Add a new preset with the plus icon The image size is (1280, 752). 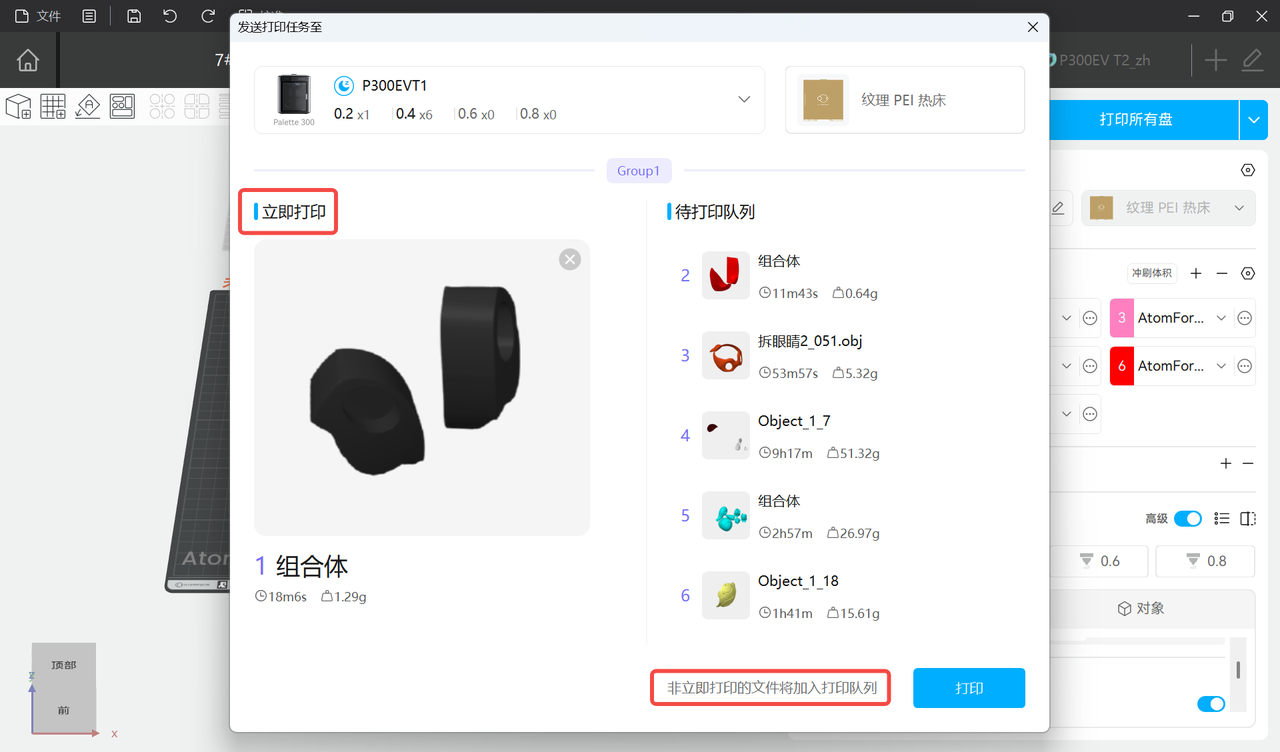1215,60
